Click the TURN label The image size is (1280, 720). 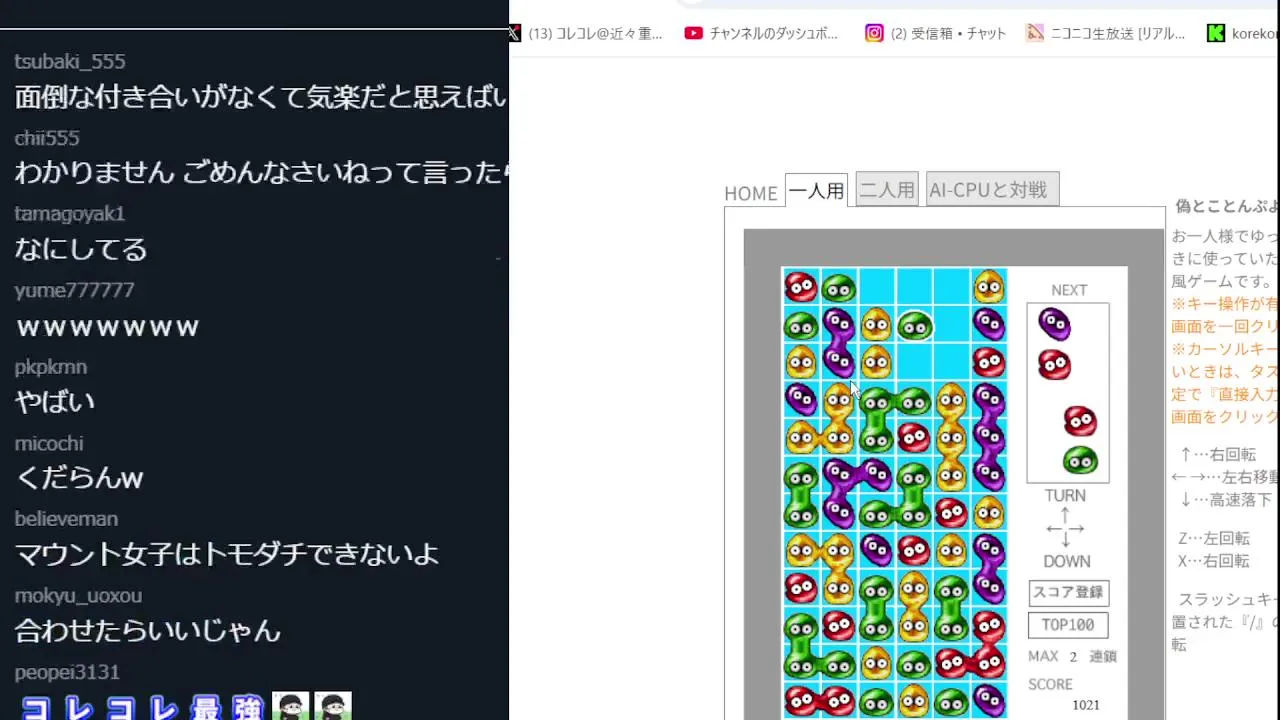1065,496
